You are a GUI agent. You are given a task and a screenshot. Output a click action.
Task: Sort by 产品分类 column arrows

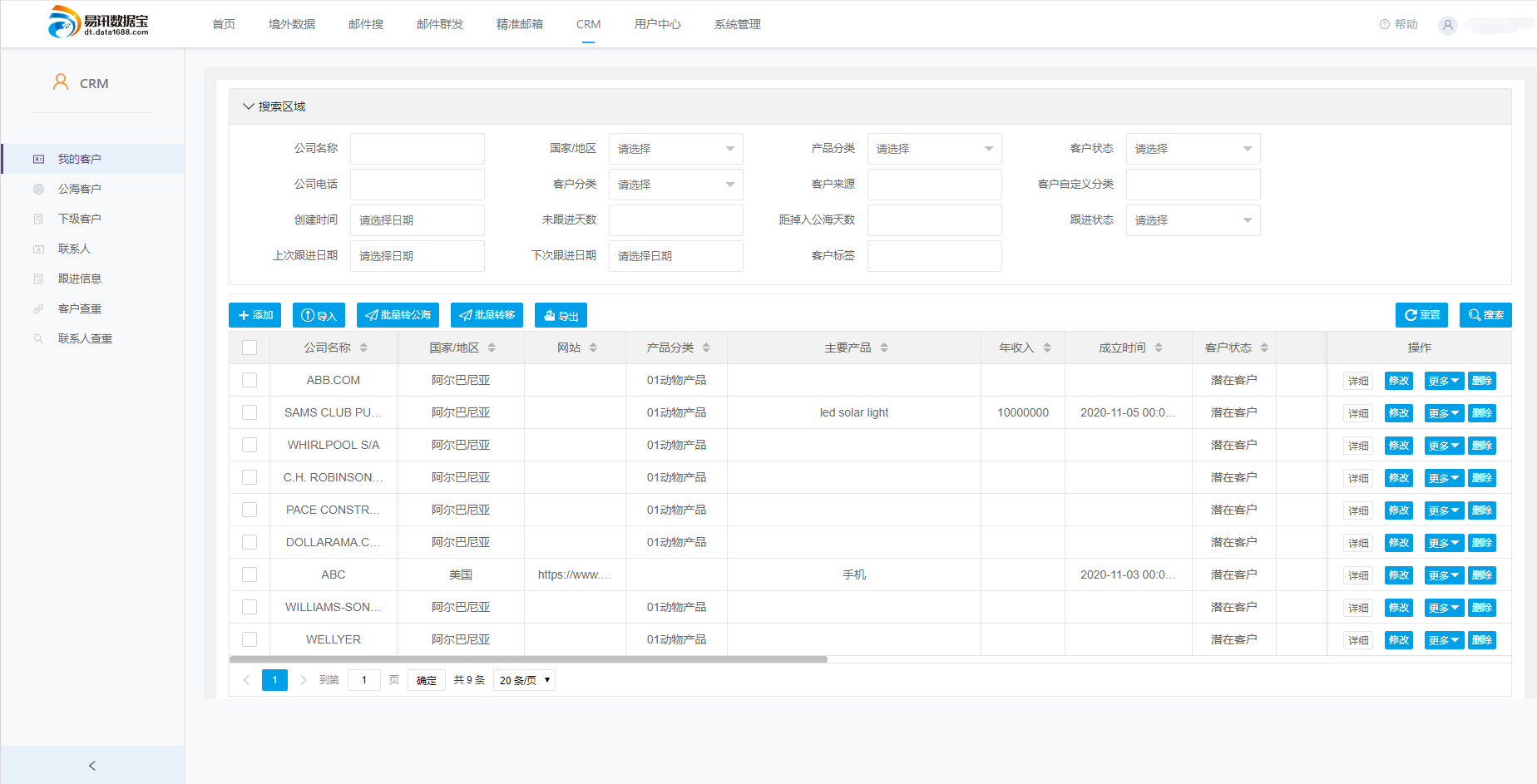(706, 348)
